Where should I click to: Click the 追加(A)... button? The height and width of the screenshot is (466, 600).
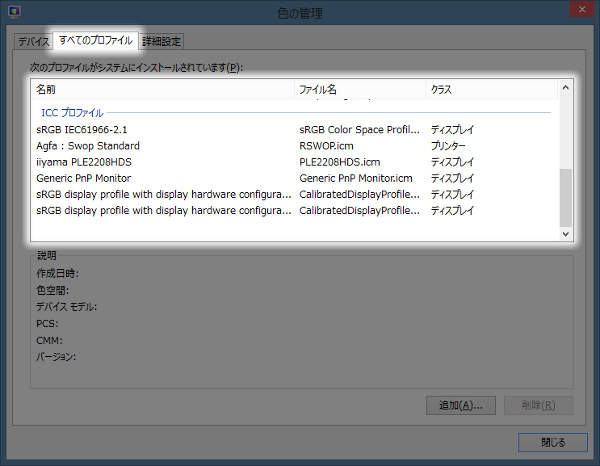[461, 405]
